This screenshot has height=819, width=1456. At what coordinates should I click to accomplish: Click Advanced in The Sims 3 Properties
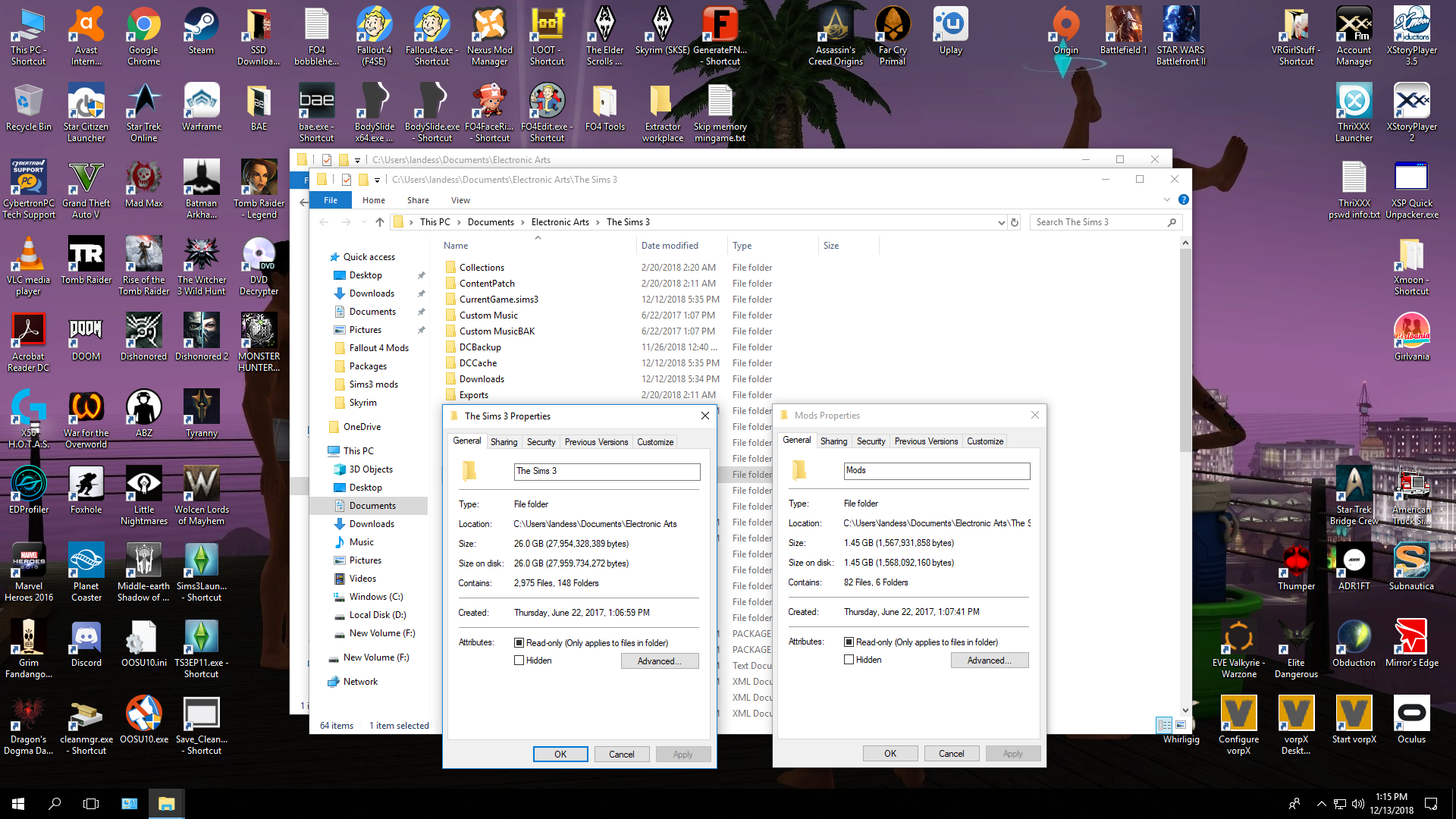[660, 661]
